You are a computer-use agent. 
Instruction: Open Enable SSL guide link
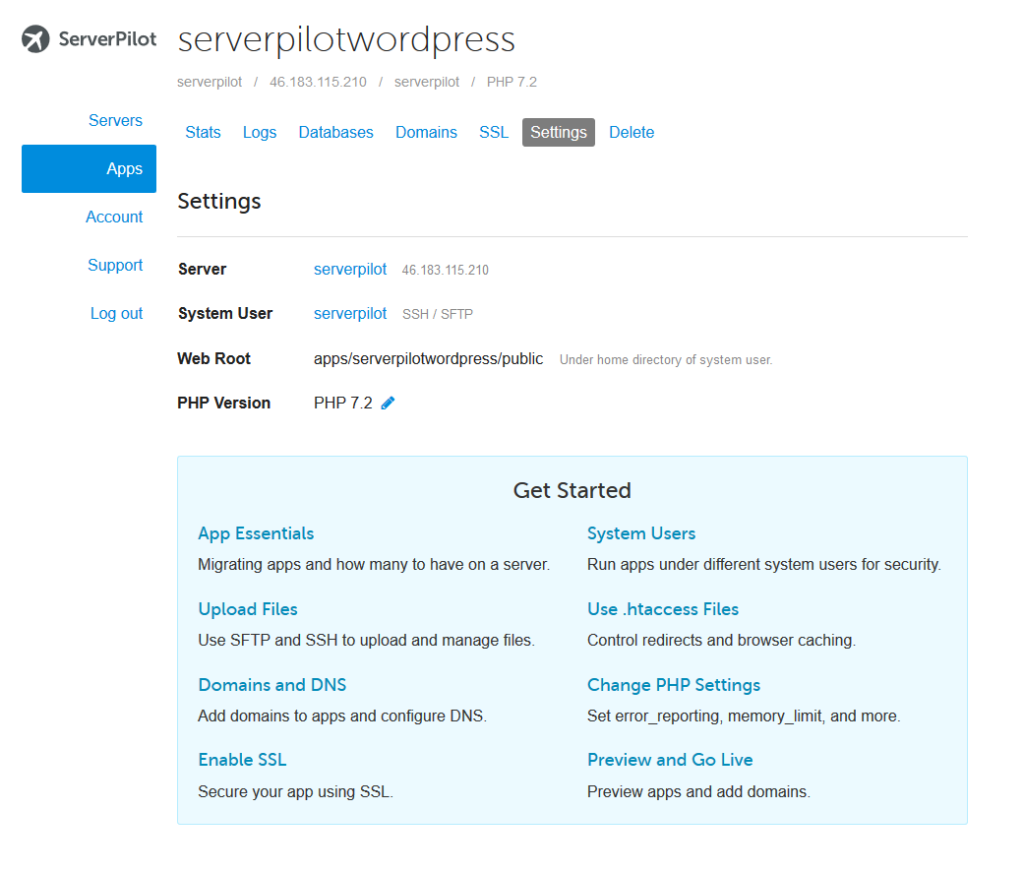click(242, 760)
